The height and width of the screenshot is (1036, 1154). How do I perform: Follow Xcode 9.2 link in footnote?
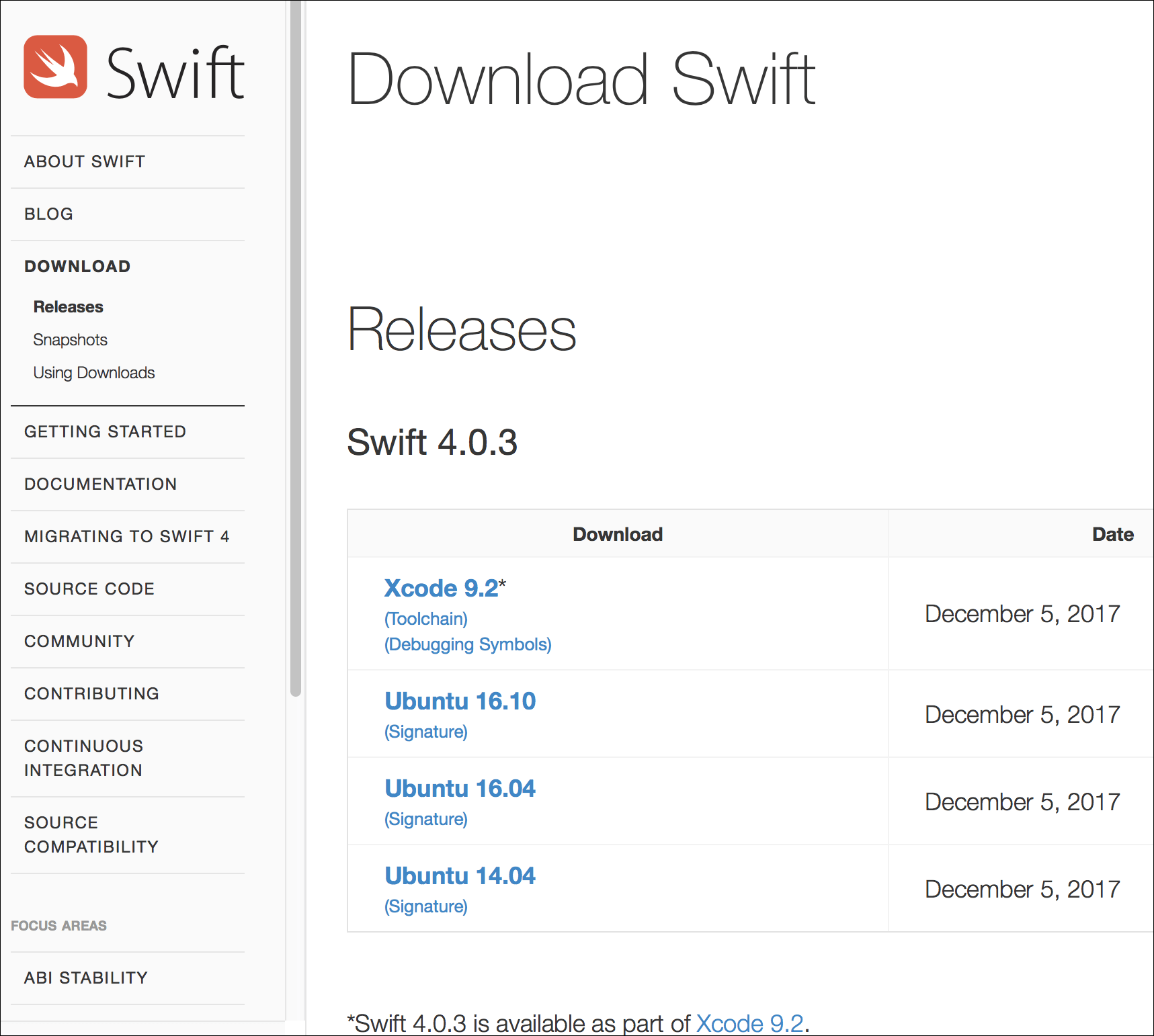coord(750,1024)
